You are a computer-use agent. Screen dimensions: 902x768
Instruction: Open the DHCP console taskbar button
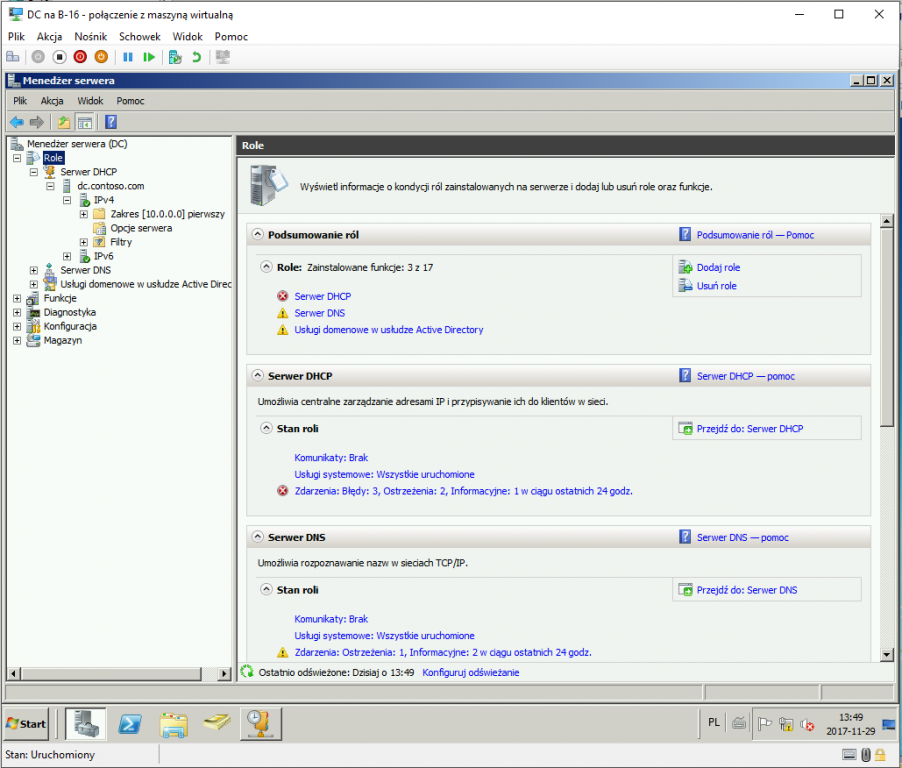click(x=260, y=723)
